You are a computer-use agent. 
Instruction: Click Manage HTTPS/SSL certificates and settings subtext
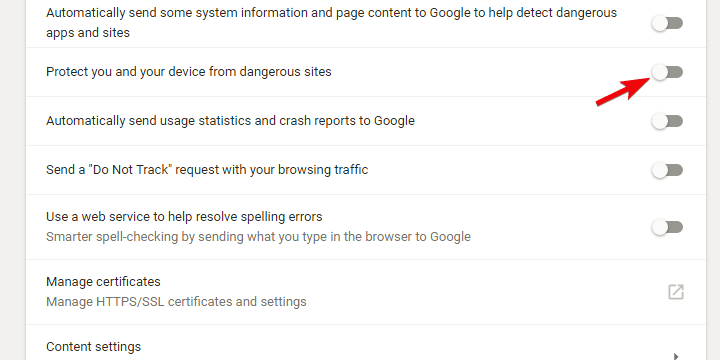(176, 302)
